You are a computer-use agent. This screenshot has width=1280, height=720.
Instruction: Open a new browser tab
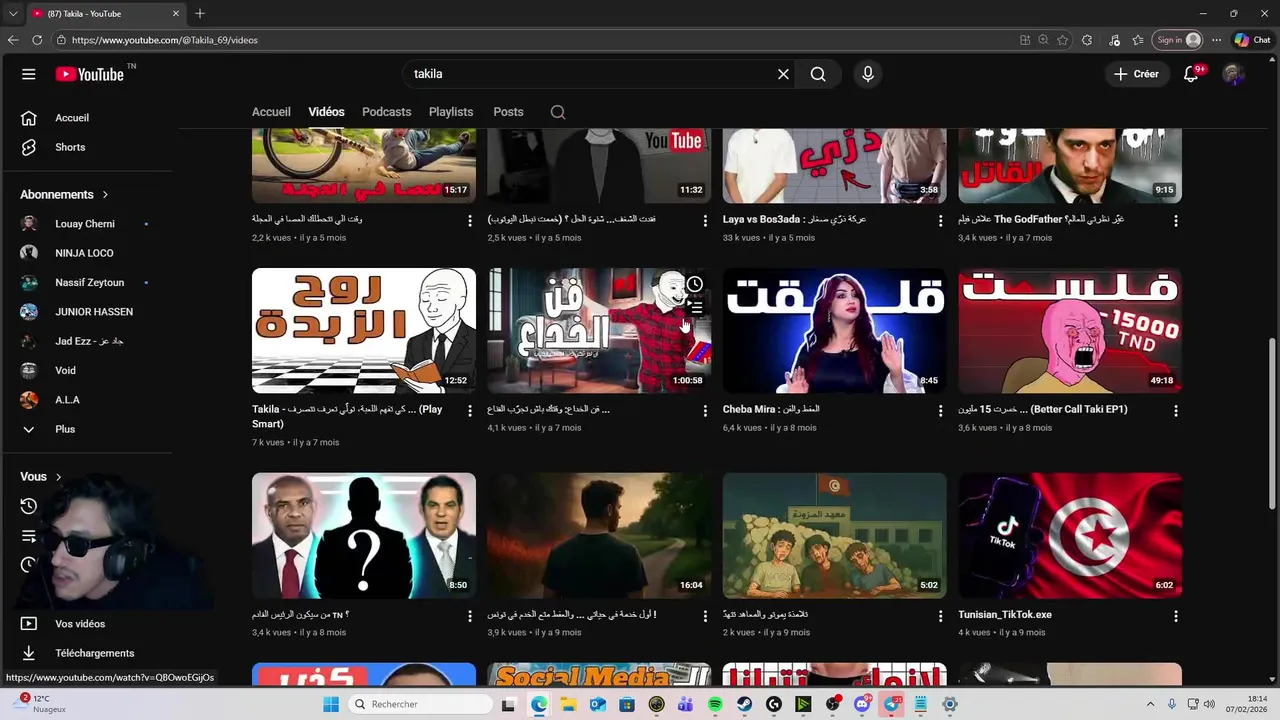[200, 13]
